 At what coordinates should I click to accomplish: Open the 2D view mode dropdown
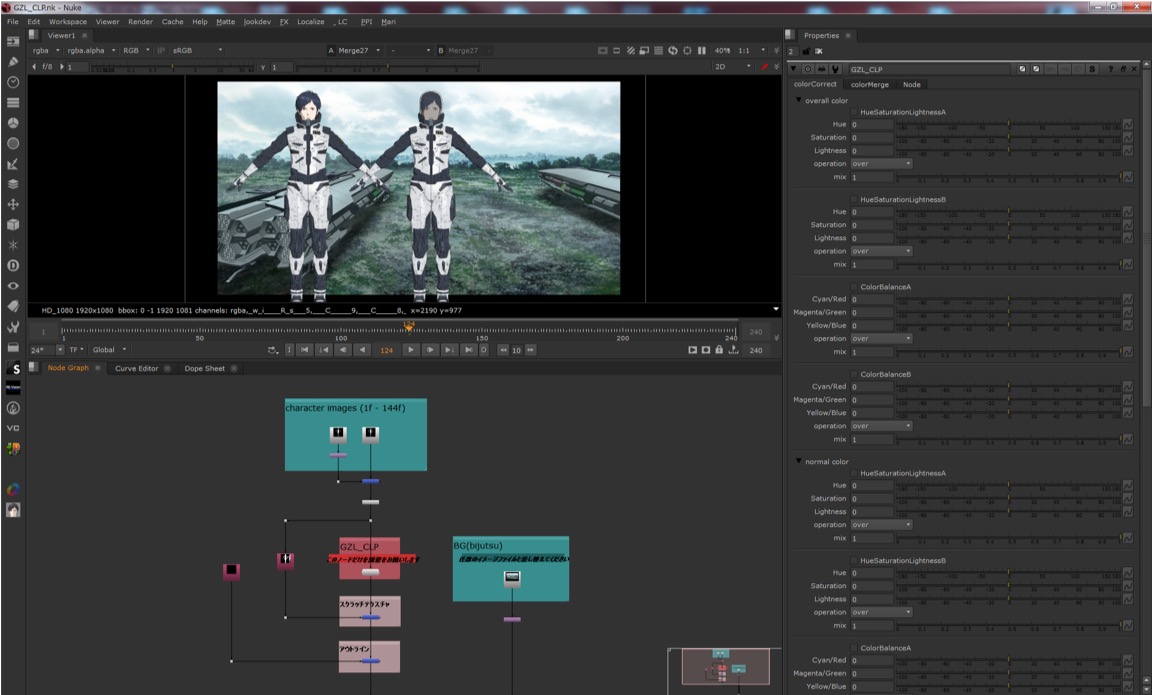732,66
